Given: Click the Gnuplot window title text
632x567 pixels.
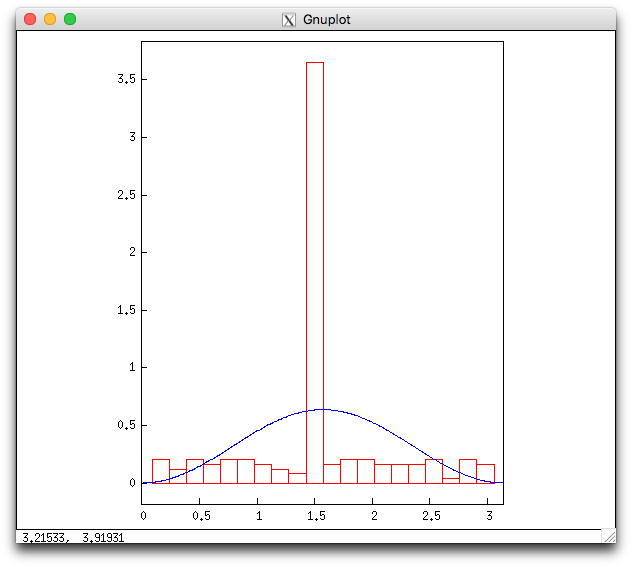Looking at the screenshot, I should click(x=326, y=20).
